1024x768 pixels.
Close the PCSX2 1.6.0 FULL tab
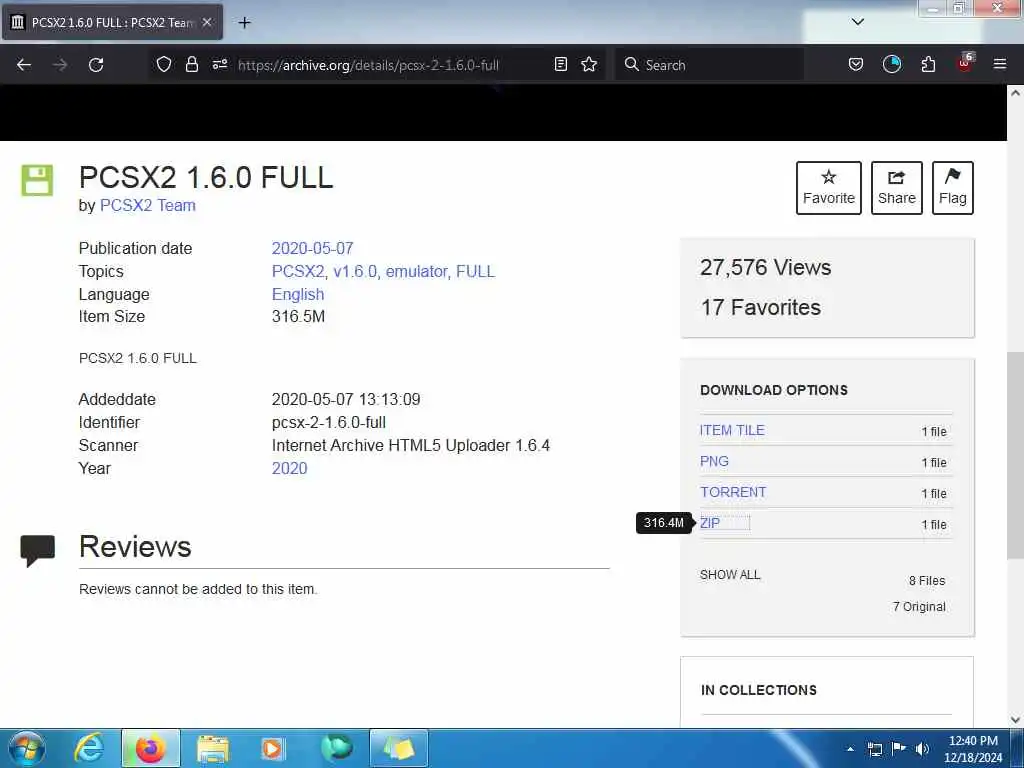[207, 22]
